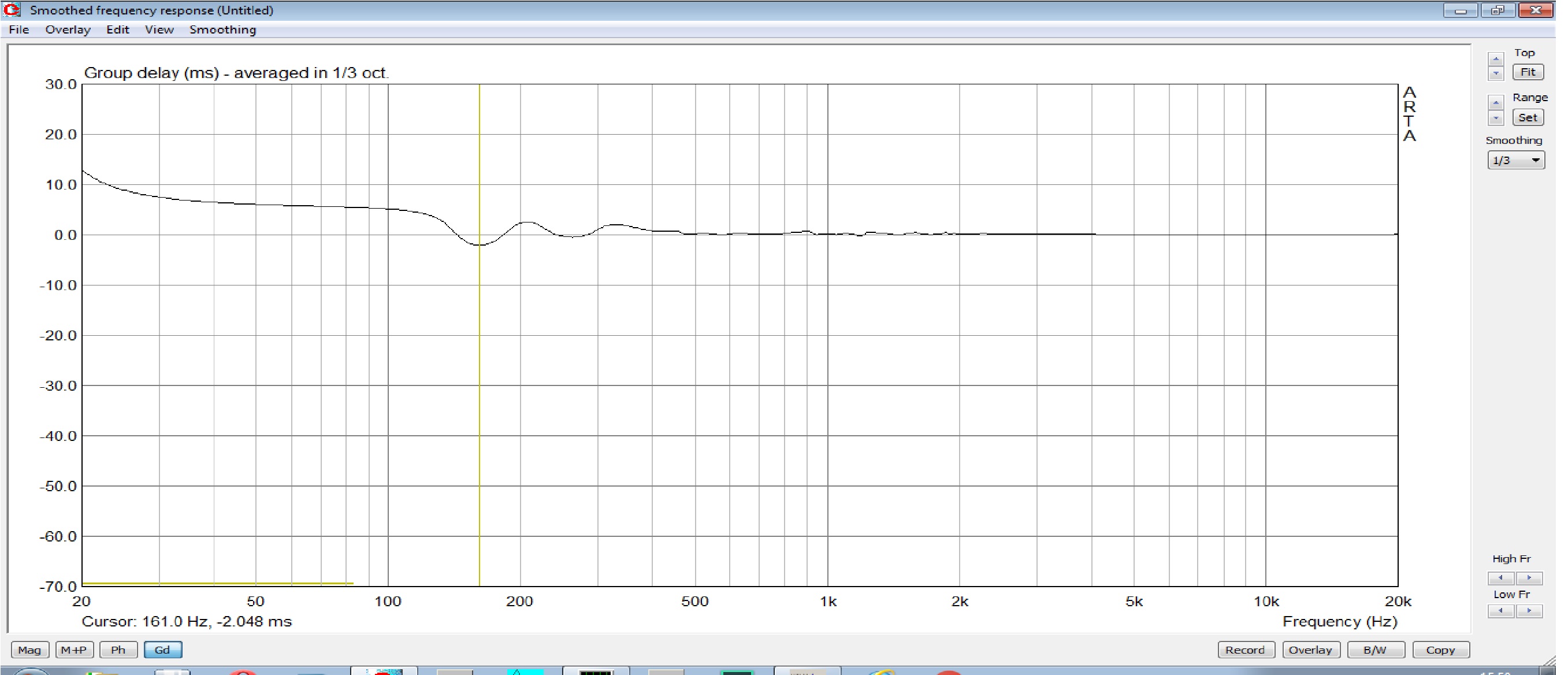Click the Copy button
1568x675 pixels.
[1440, 650]
